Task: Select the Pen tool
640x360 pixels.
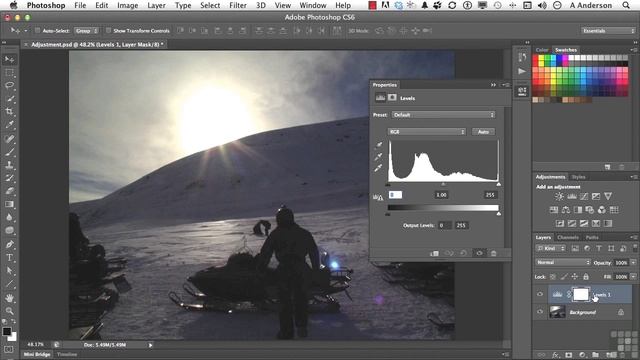Action: [x=9, y=244]
